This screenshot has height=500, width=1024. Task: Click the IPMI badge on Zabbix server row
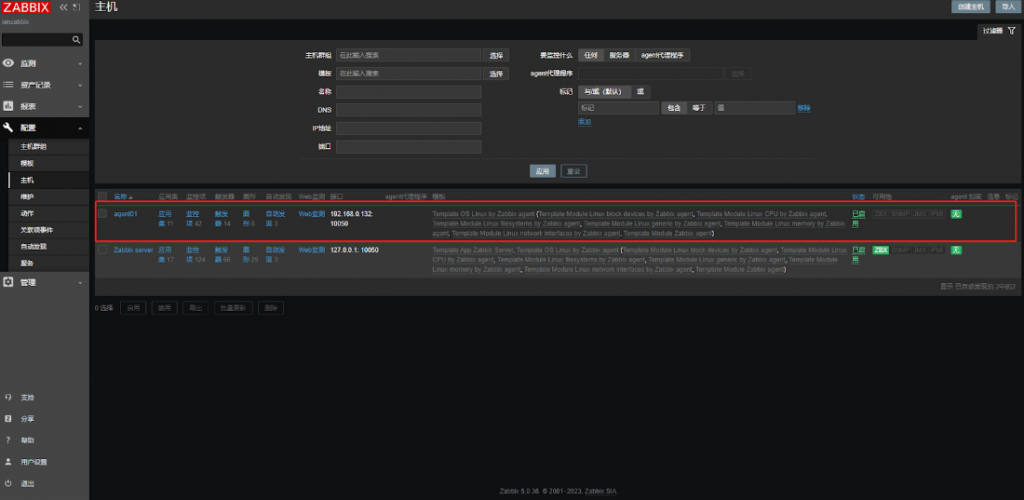point(937,250)
